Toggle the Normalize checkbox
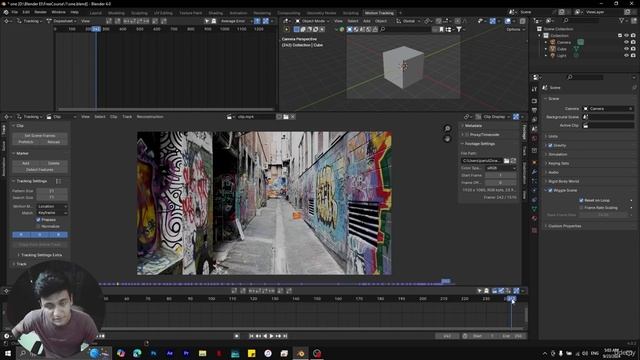This screenshot has height=360, width=640. (x=38, y=226)
